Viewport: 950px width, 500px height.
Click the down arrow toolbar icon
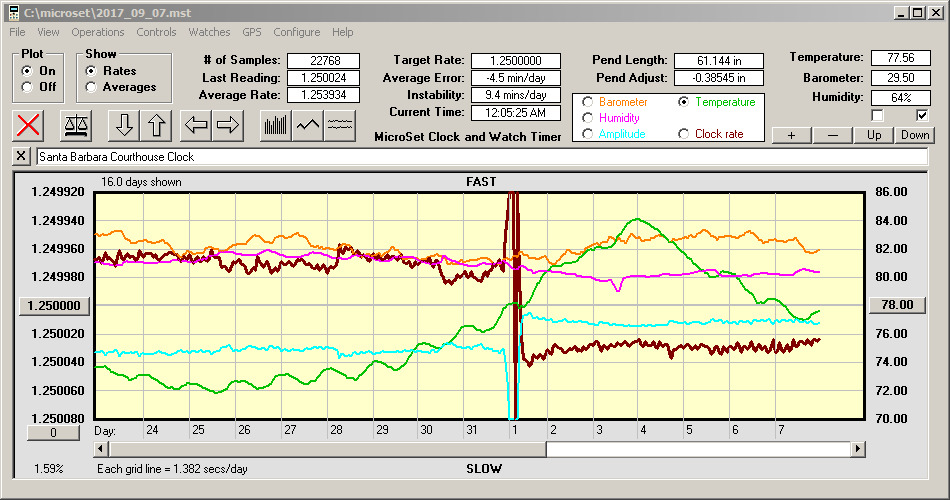124,125
